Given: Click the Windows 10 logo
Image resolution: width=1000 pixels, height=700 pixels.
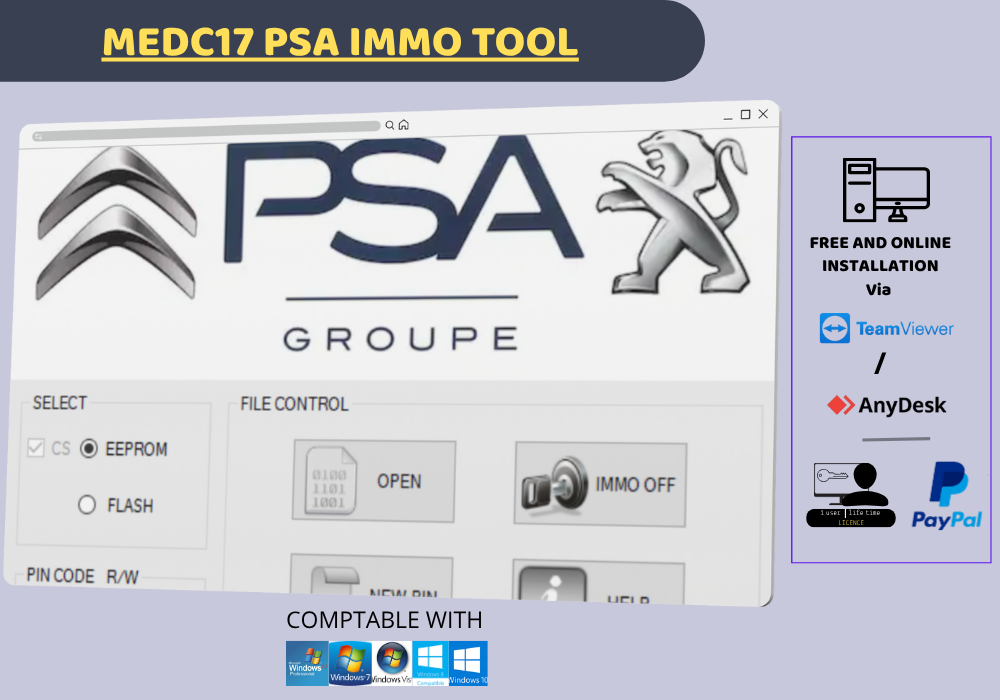Looking at the screenshot, I should pyautogui.click(x=468, y=664).
